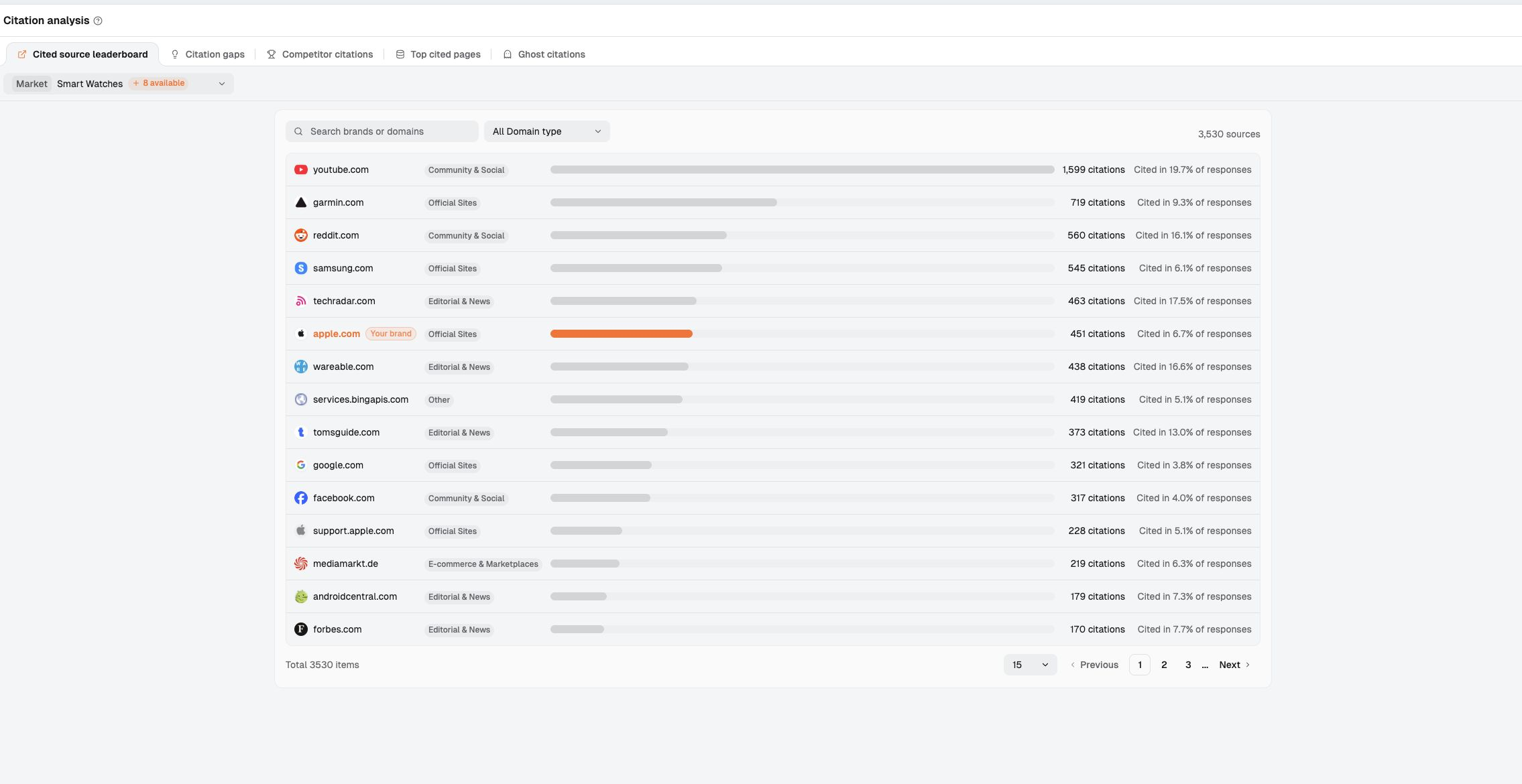Click Cited in 17.5% of responses
This screenshot has width=1522, height=784.
coord(1193,301)
